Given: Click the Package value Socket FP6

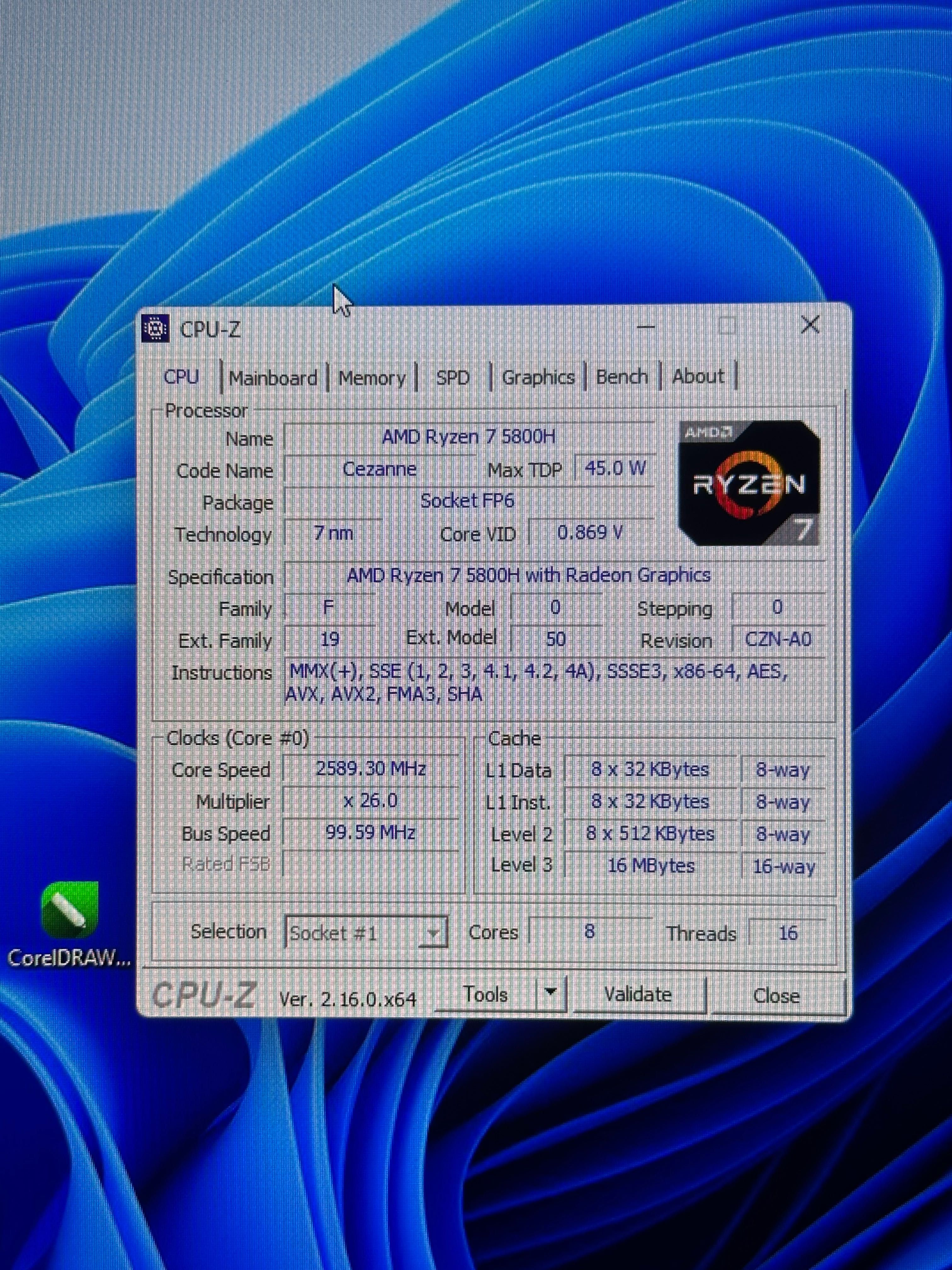Looking at the screenshot, I should [468, 501].
